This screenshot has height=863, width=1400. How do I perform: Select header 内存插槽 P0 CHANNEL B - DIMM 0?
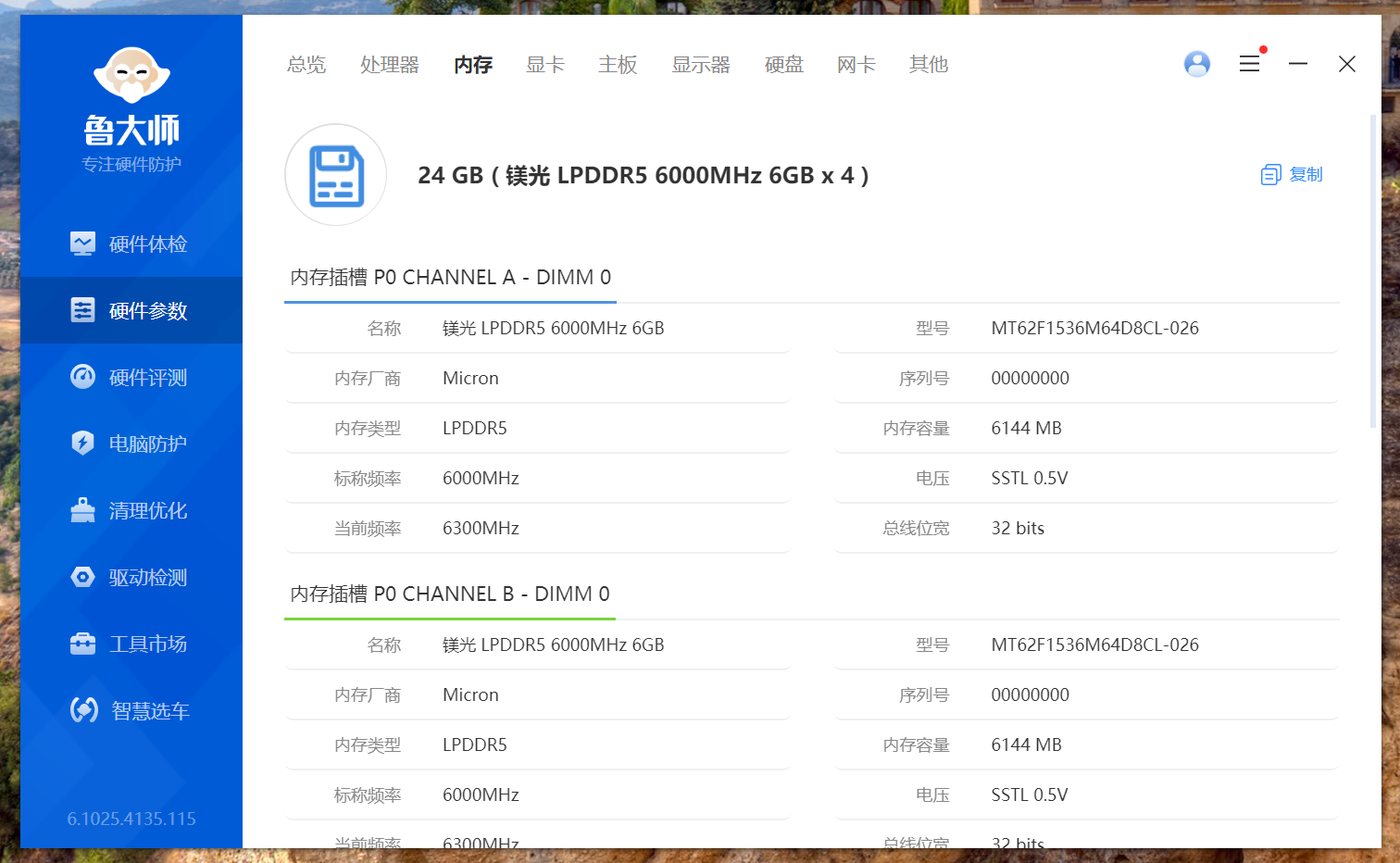pyautogui.click(x=450, y=594)
